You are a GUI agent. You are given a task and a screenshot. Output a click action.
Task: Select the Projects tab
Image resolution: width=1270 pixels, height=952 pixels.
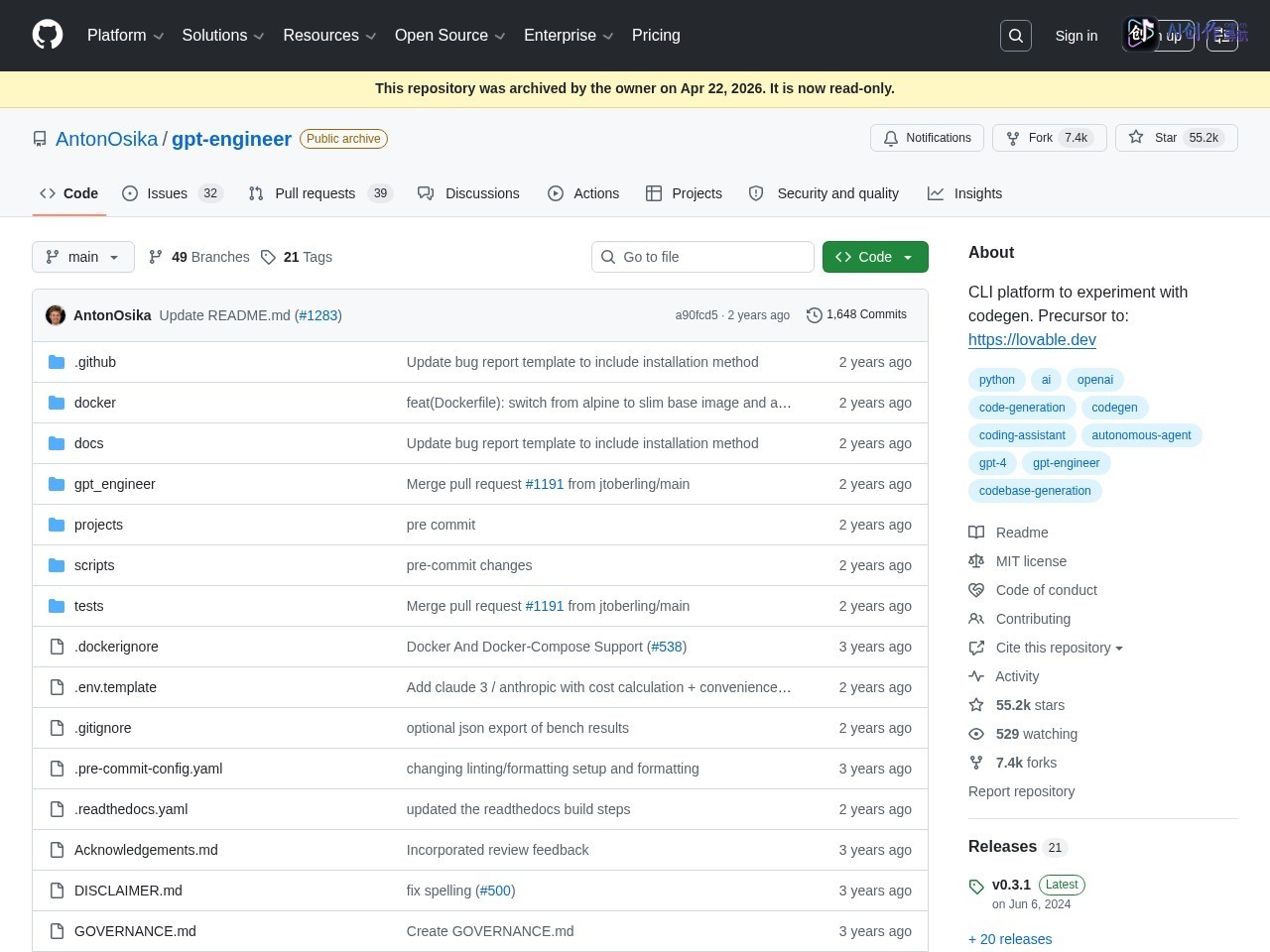coord(684,193)
